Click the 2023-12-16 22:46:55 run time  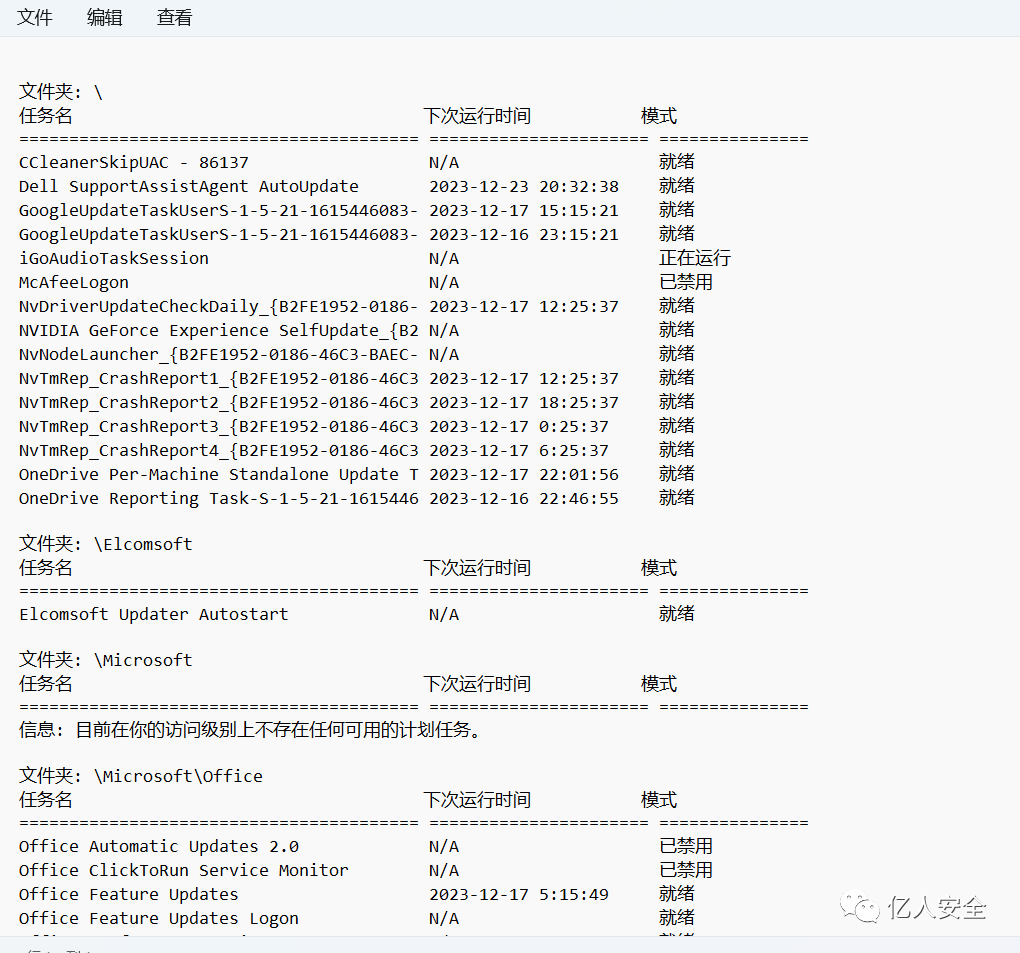[x=524, y=499]
